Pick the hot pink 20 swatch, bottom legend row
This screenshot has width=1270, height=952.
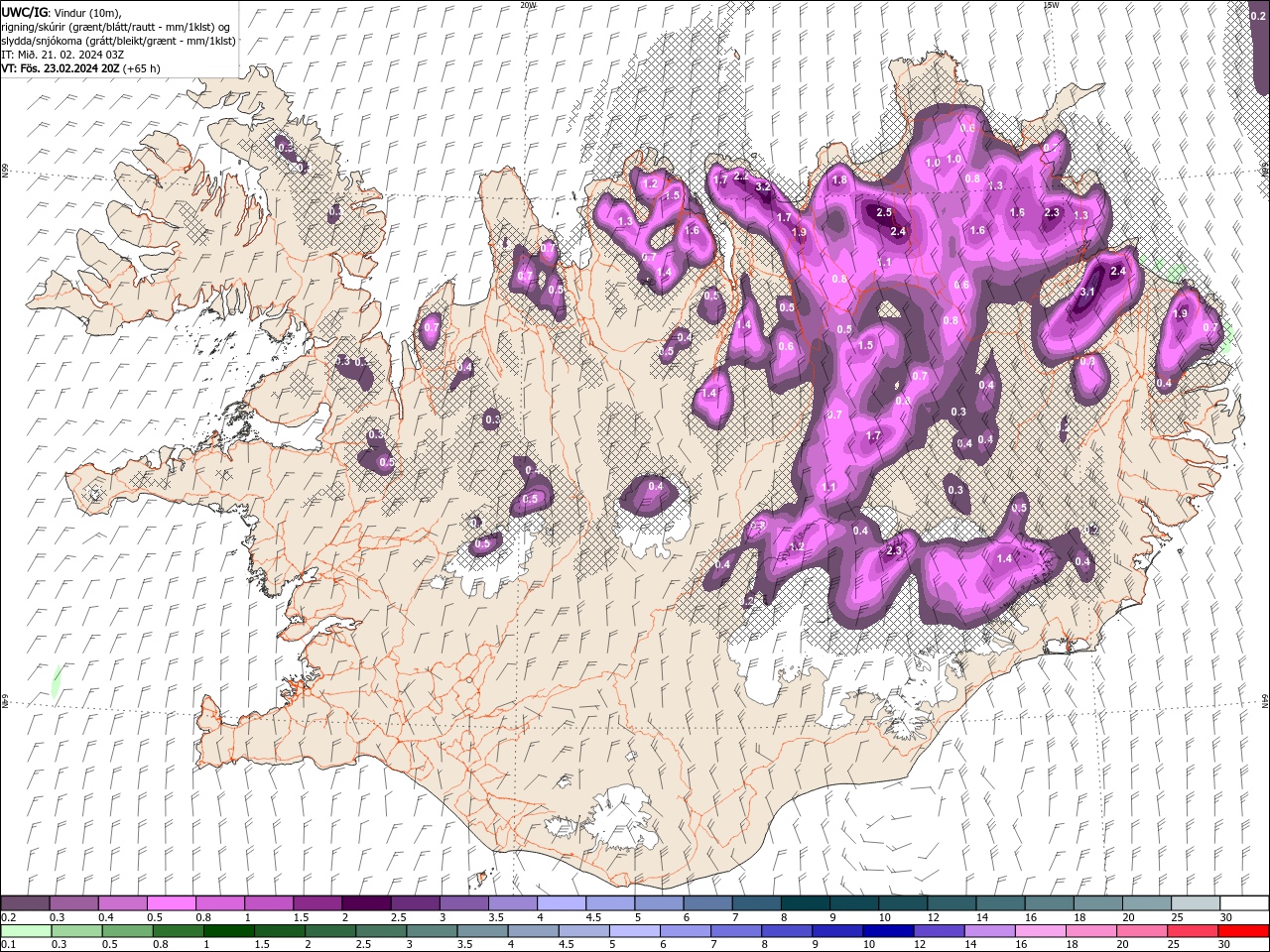pyautogui.click(x=1142, y=931)
